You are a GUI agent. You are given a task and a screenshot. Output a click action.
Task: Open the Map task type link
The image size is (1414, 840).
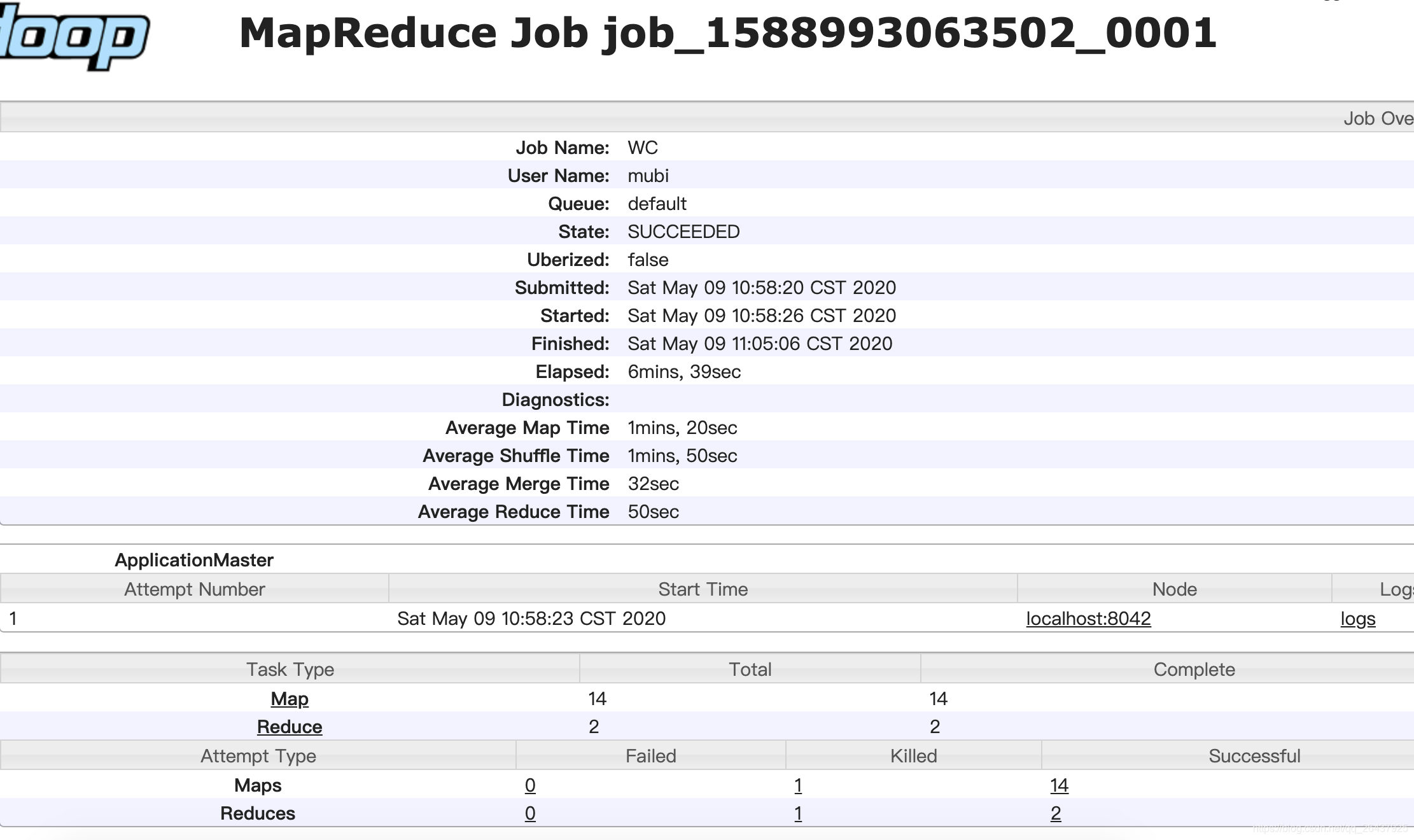(290, 699)
